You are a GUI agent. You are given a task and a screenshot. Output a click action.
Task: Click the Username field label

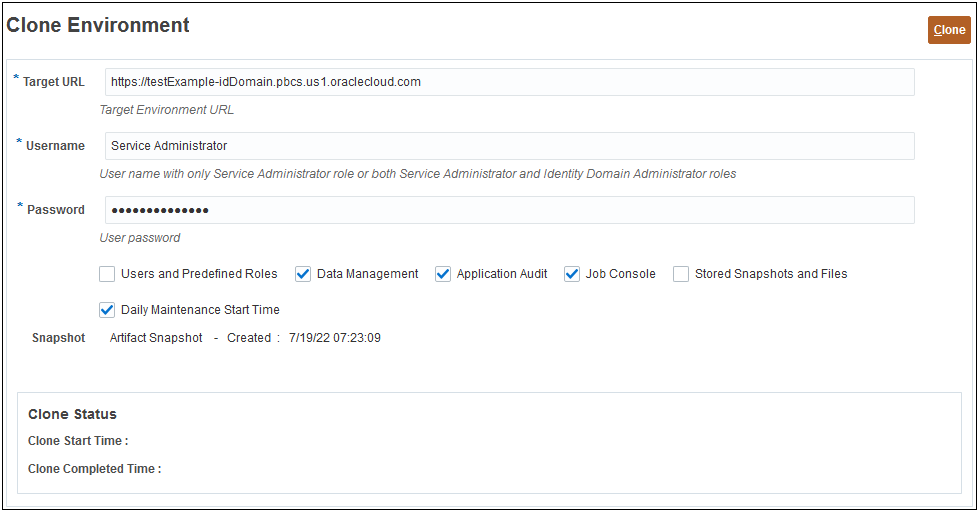[x=55, y=146]
